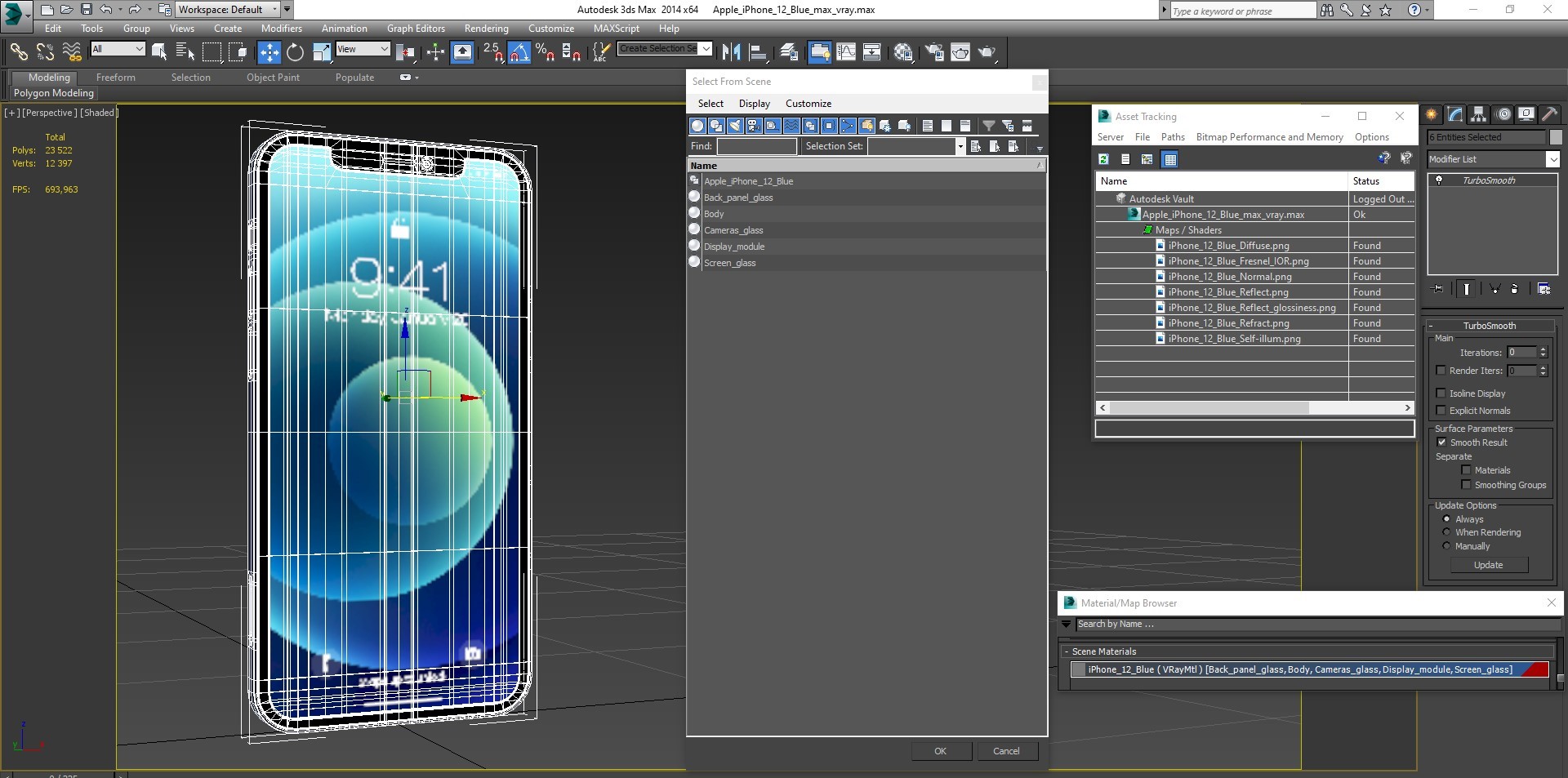Enable Explicit Normals checkbox

(1441, 411)
